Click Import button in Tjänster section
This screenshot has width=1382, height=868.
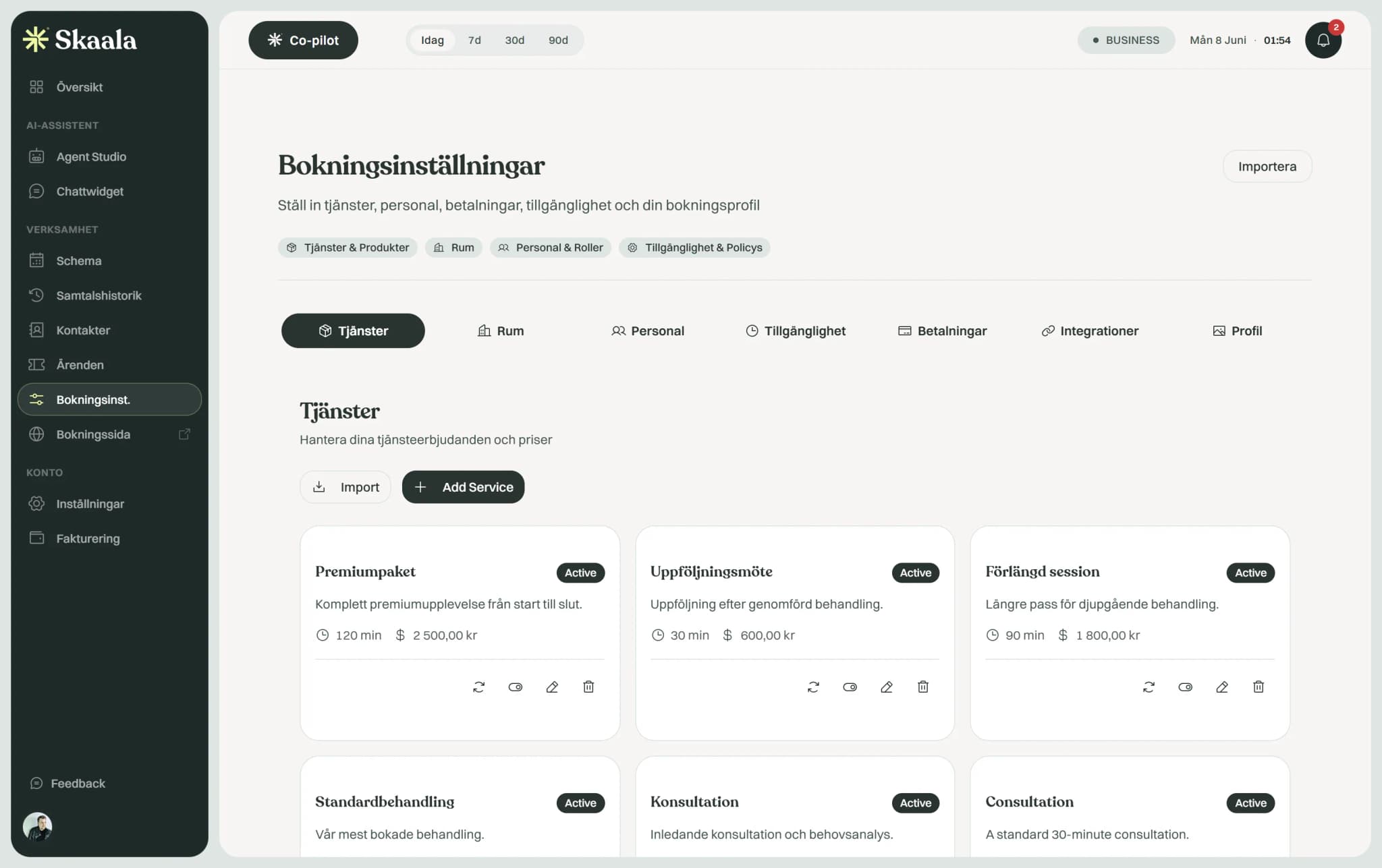pos(345,487)
